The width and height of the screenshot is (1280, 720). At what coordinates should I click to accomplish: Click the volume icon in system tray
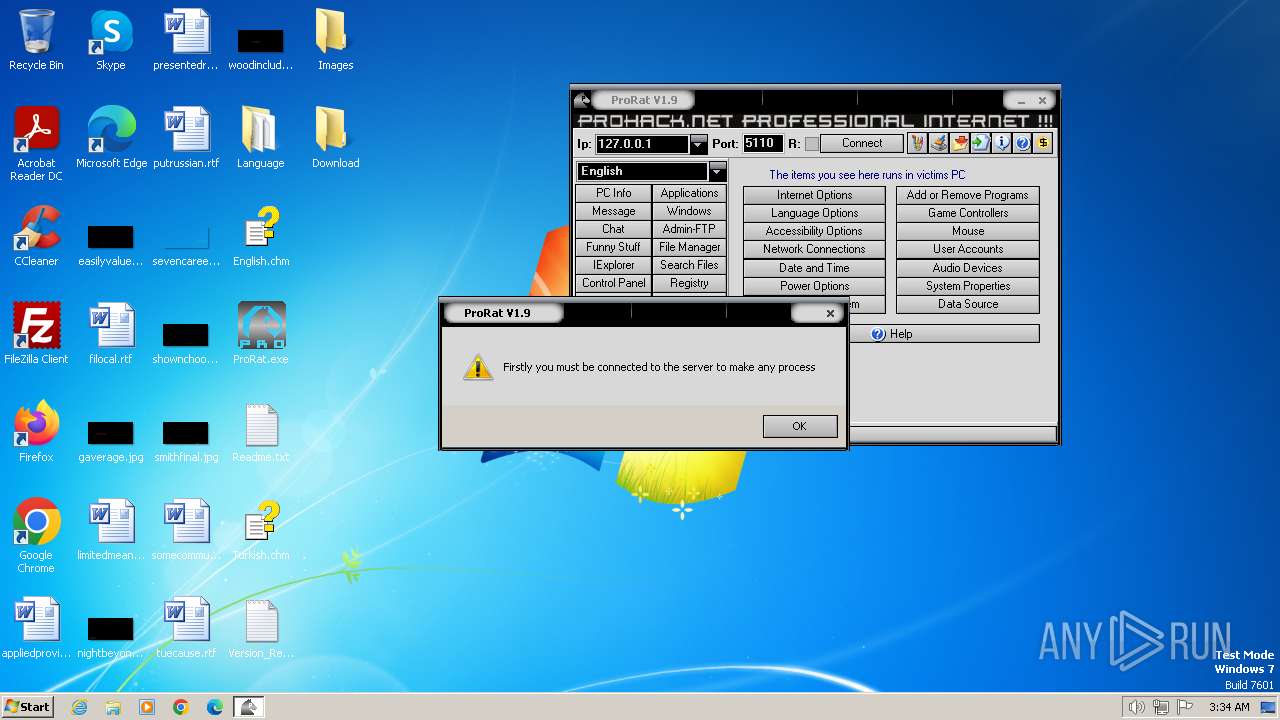[x=1136, y=707]
